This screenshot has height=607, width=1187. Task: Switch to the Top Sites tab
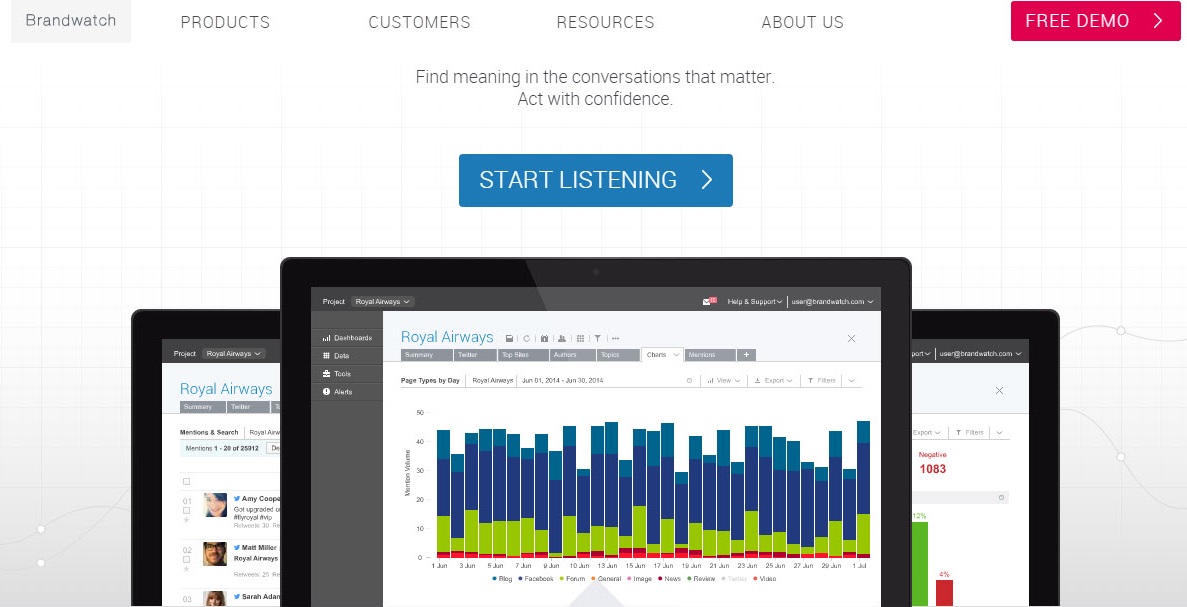tap(525, 355)
